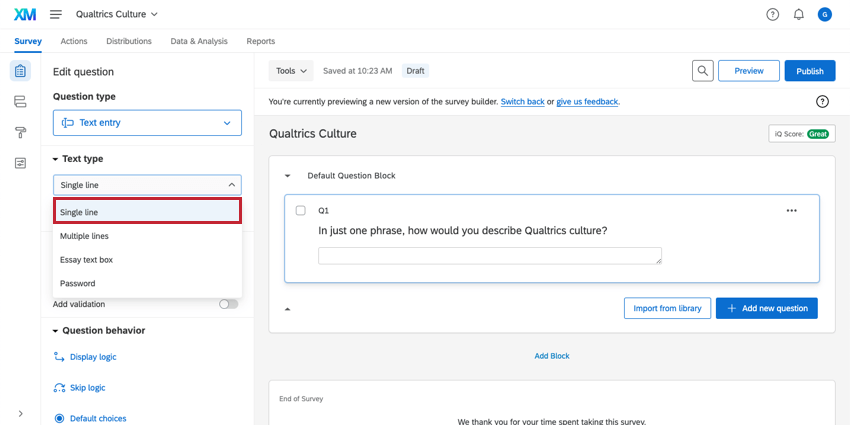Select Single line option
The image size is (850, 425).
pos(147,212)
